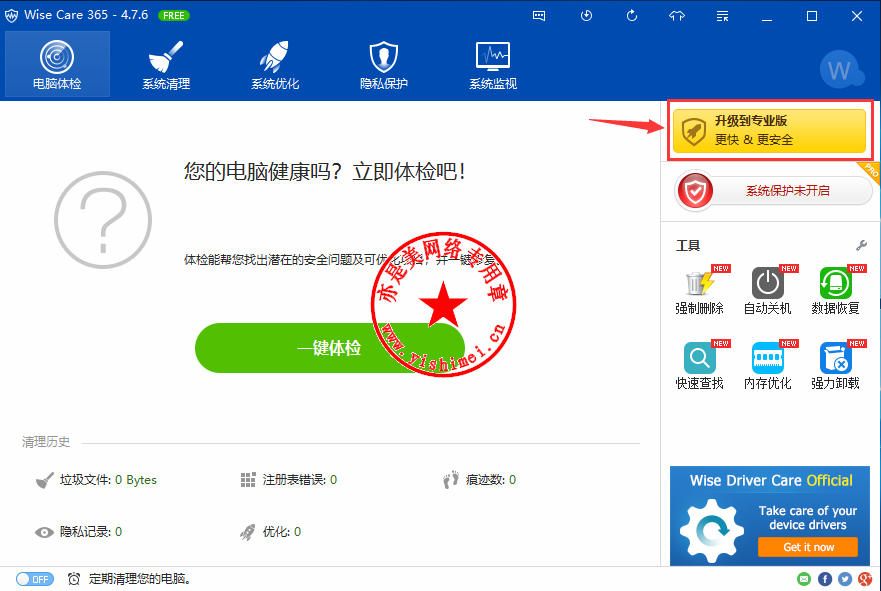The width and height of the screenshot is (881, 591).
Task: Click 升级到专业版 upgrade button
Action: click(769, 130)
